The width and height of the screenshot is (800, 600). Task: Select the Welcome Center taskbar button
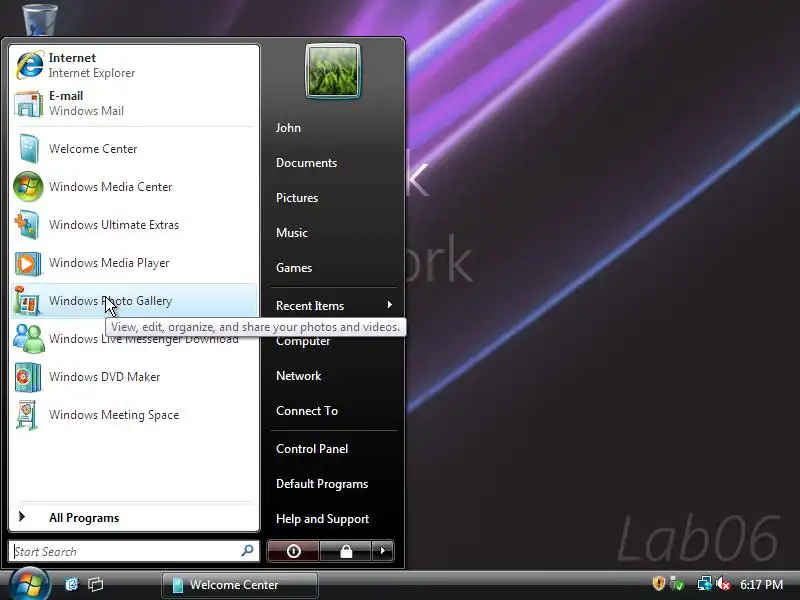pos(240,585)
